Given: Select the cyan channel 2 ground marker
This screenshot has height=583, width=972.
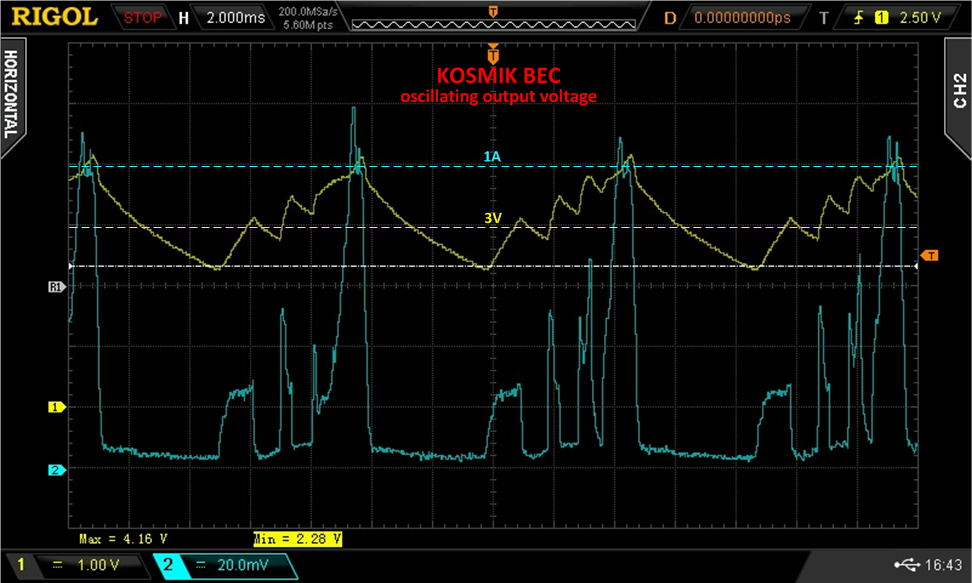Looking at the screenshot, I should point(56,469).
